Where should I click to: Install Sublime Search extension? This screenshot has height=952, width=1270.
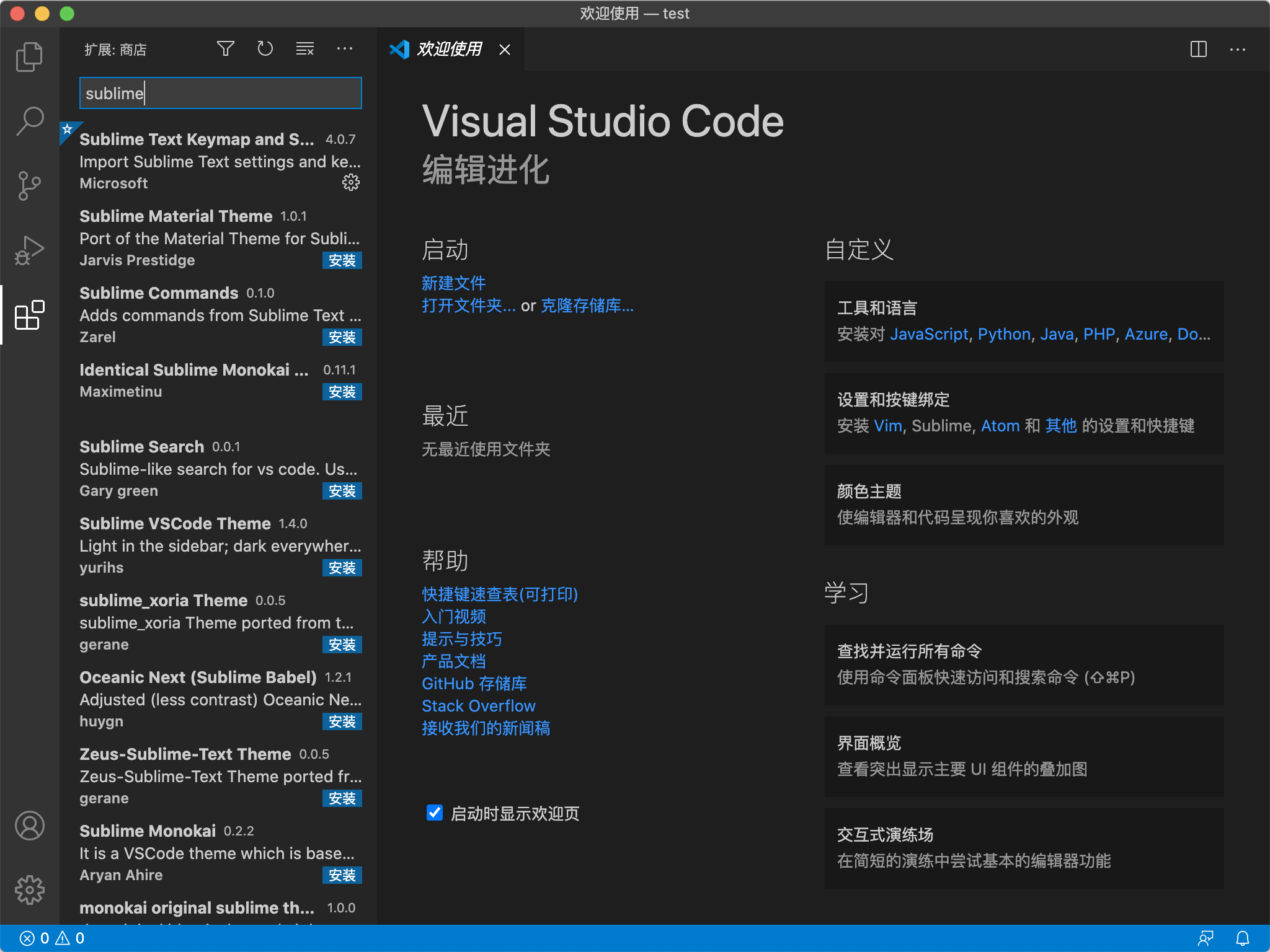coord(342,491)
